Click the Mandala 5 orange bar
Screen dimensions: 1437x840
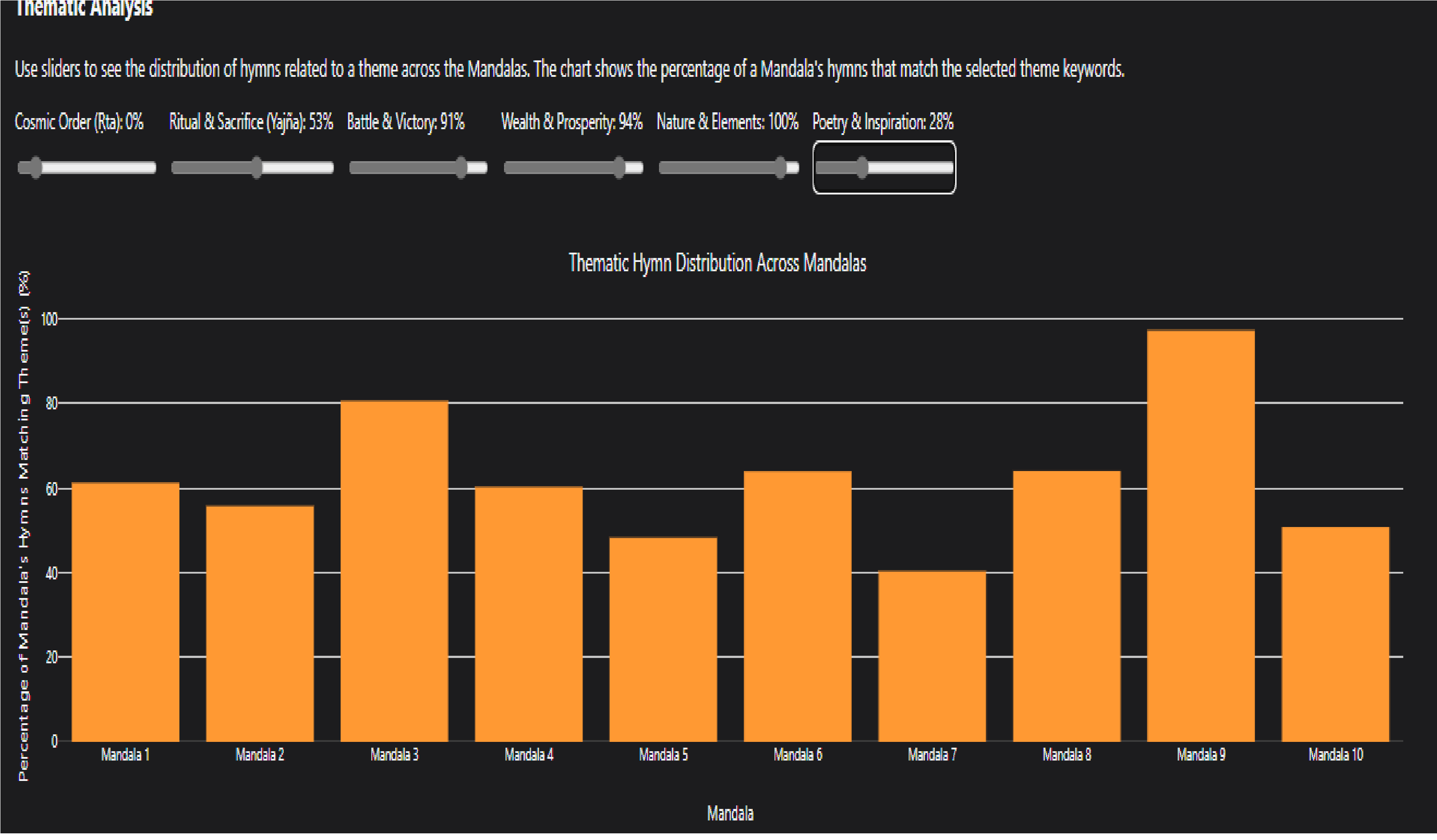(x=663, y=640)
